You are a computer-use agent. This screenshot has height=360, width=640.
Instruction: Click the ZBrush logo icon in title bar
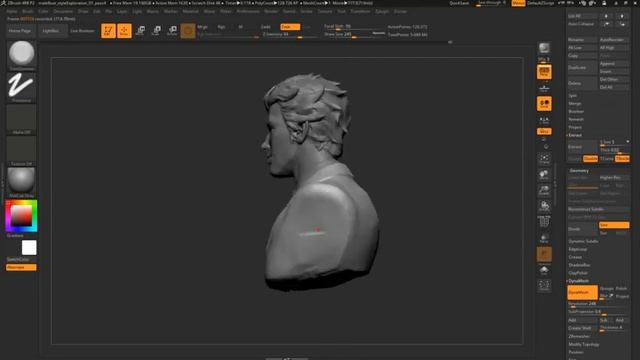[3, 3]
